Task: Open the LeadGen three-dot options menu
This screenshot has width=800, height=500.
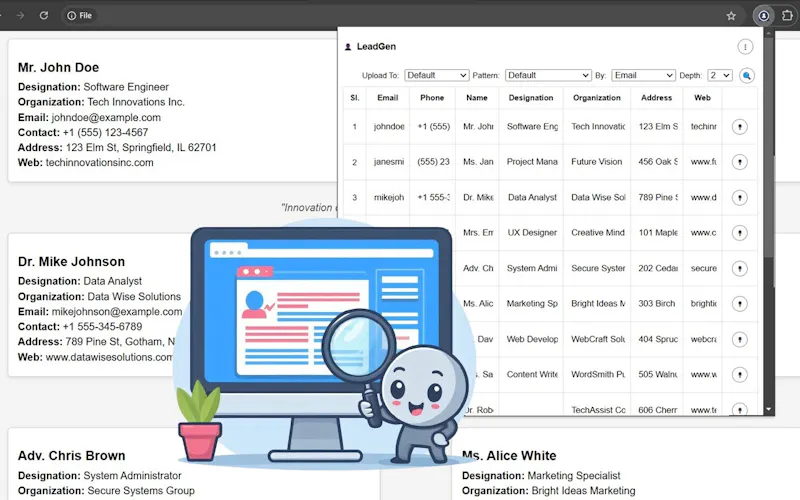Action: (x=745, y=47)
